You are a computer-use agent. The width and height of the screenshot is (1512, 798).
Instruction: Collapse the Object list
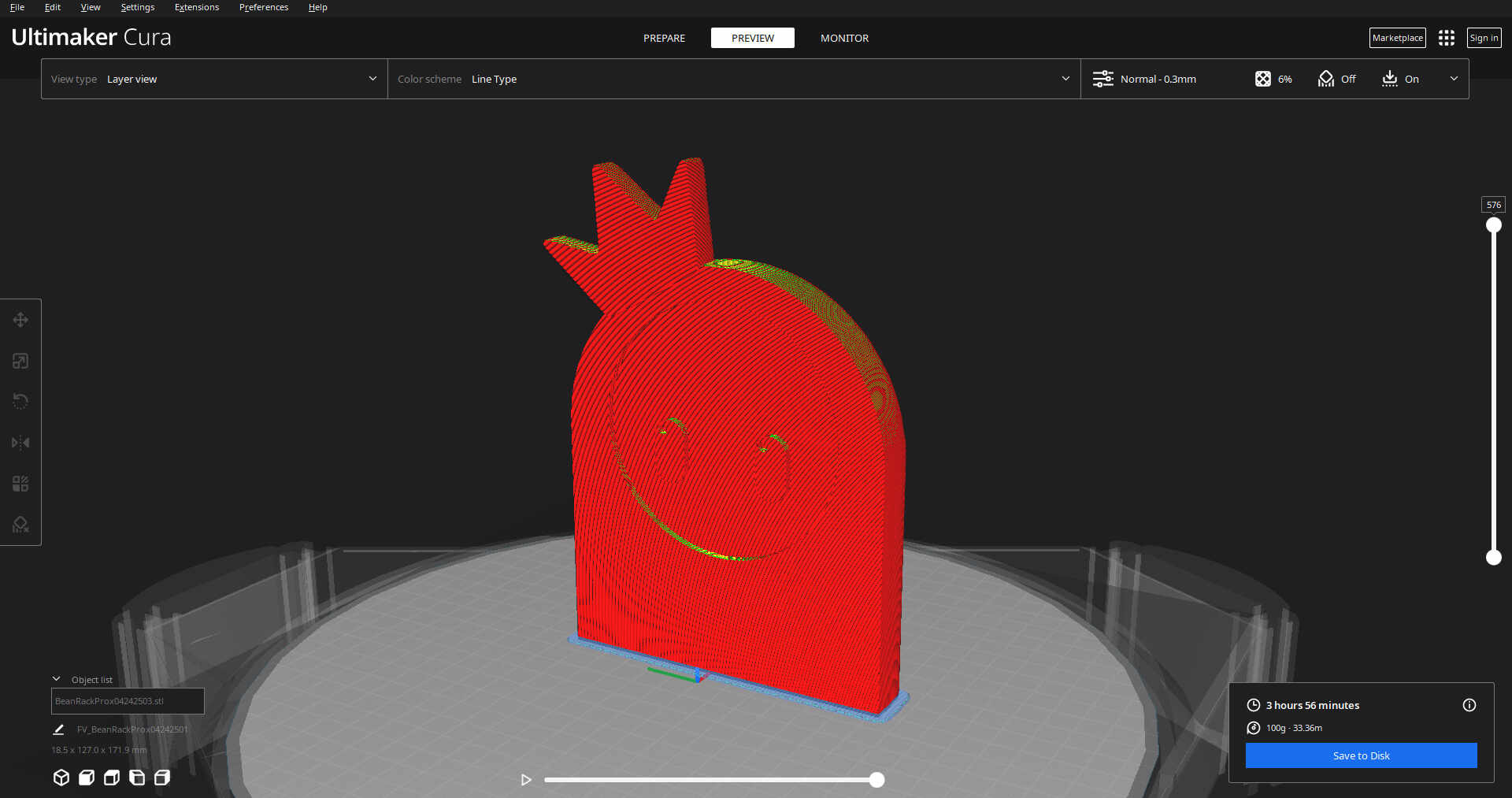[57, 679]
